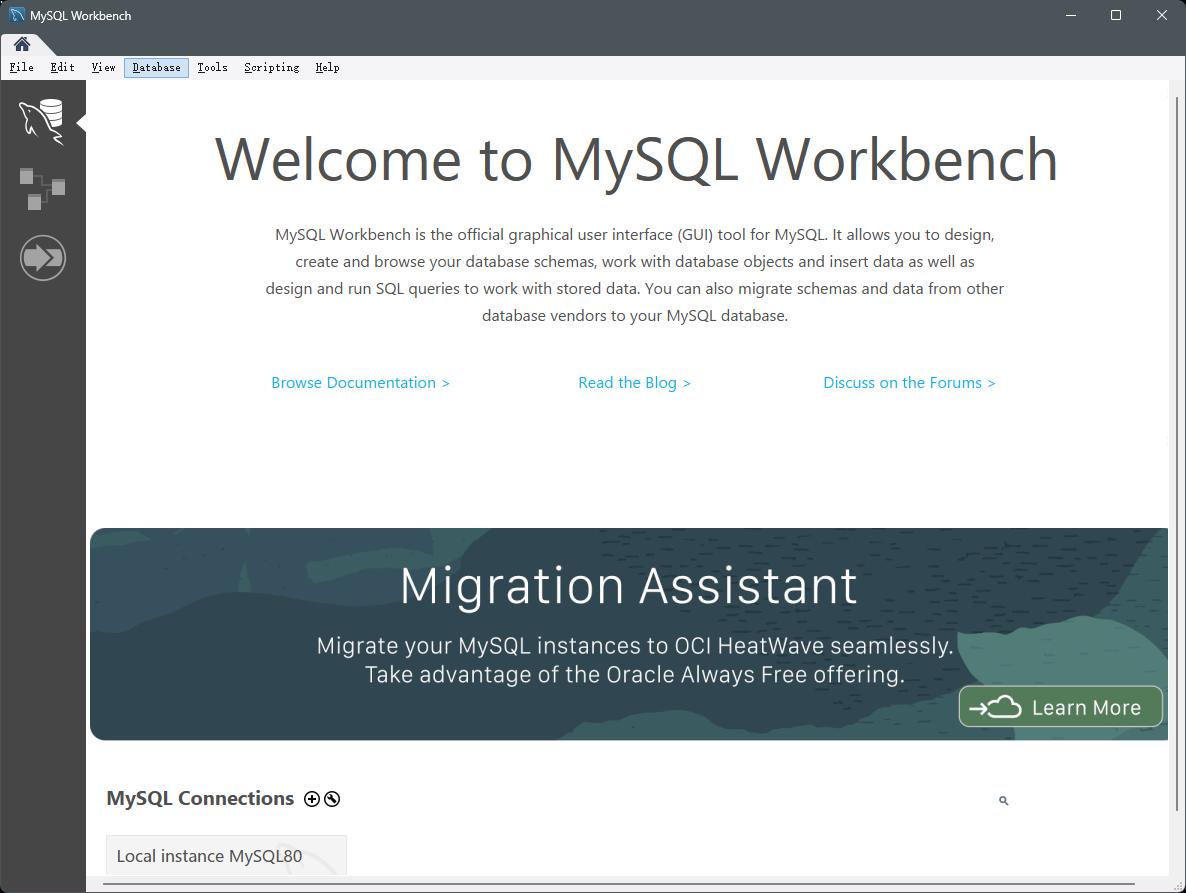The width and height of the screenshot is (1186, 893).
Task: Minimize the MySQL Workbench window
Action: 1070,15
